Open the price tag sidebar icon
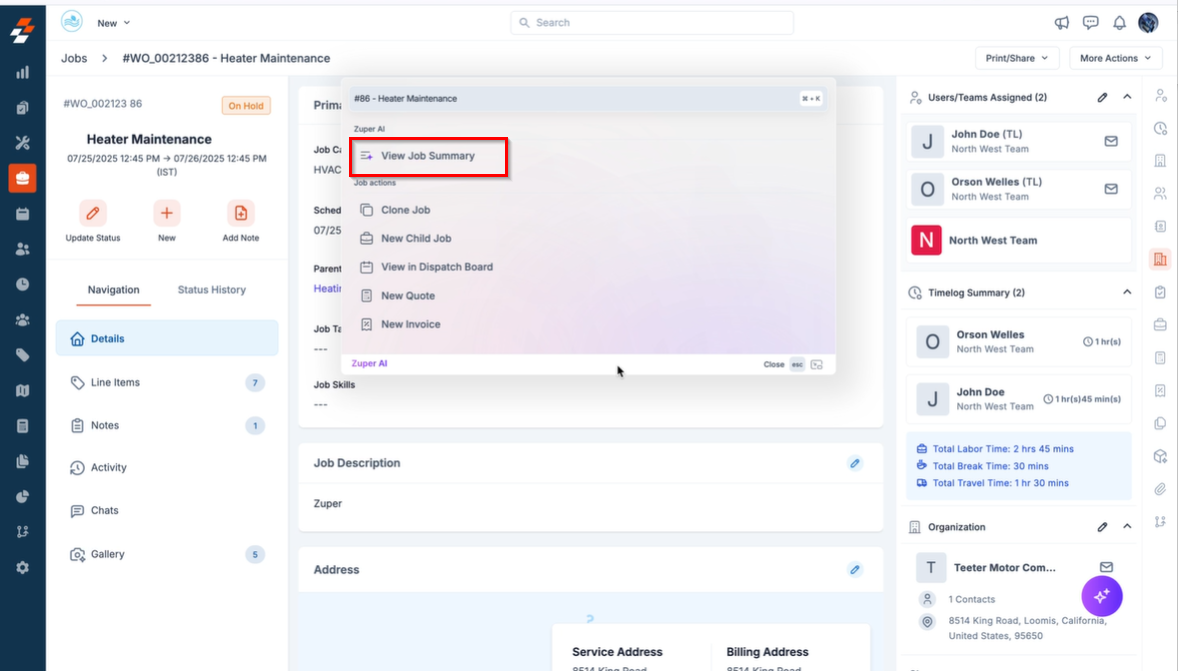The image size is (1178, 671). (x=23, y=355)
